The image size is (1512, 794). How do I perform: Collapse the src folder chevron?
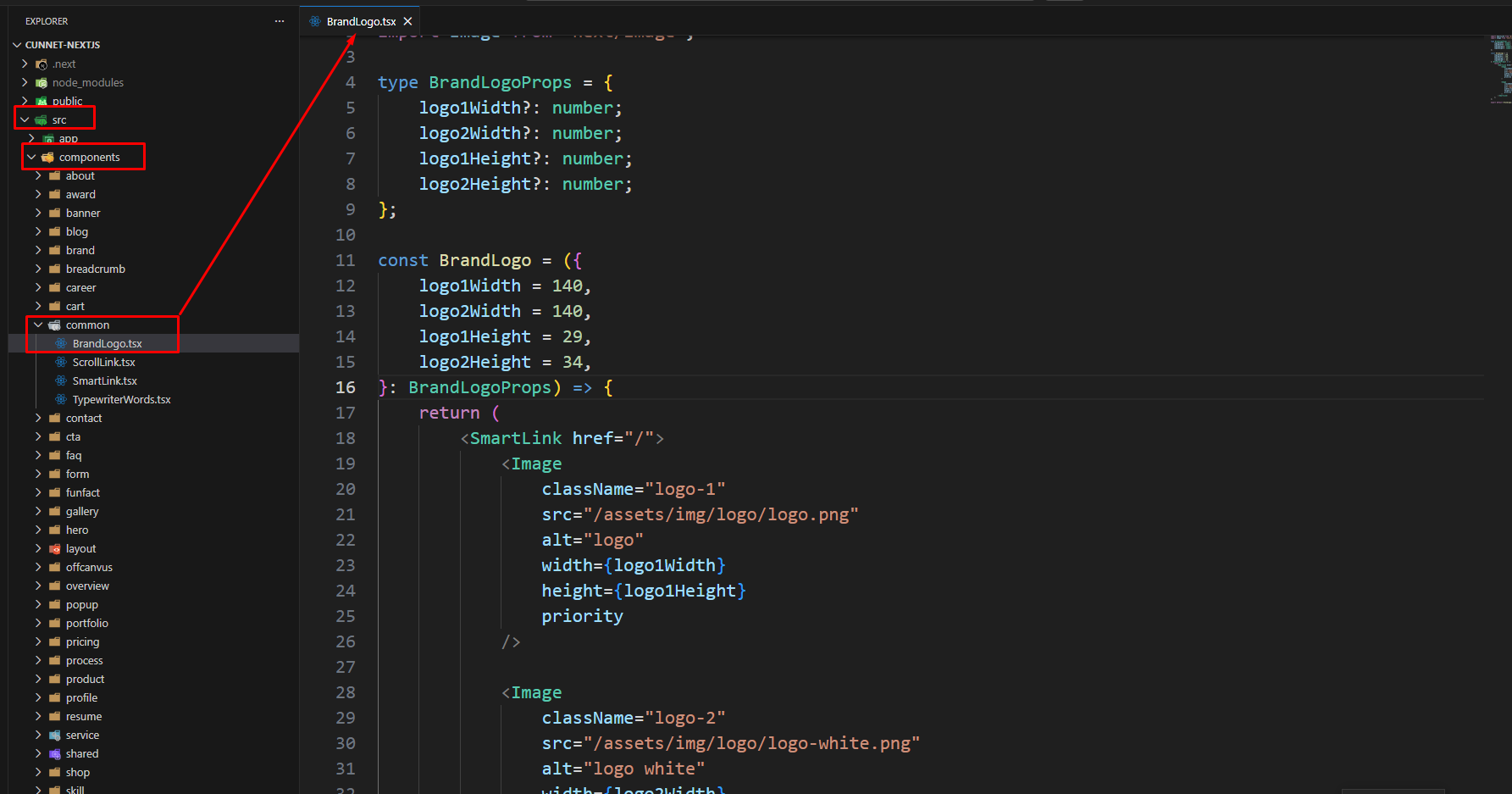coord(25,119)
